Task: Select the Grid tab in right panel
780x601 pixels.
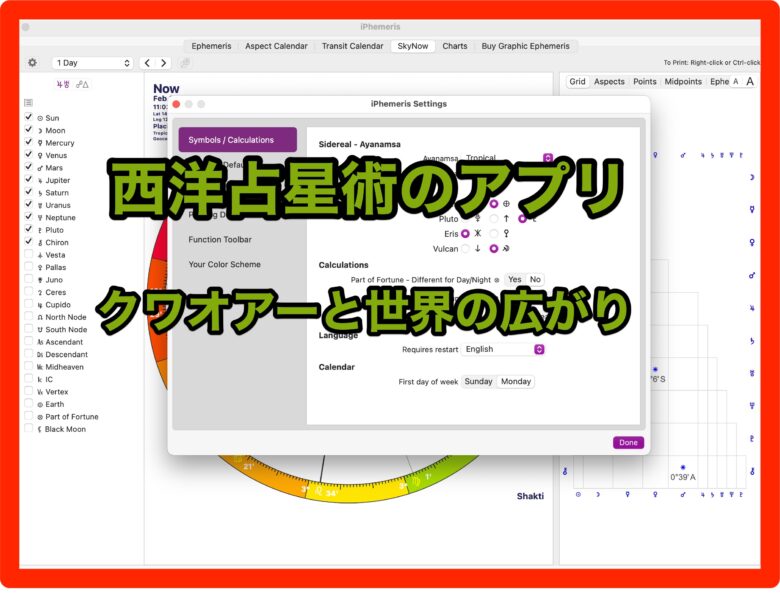Action: [x=577, y=82]
